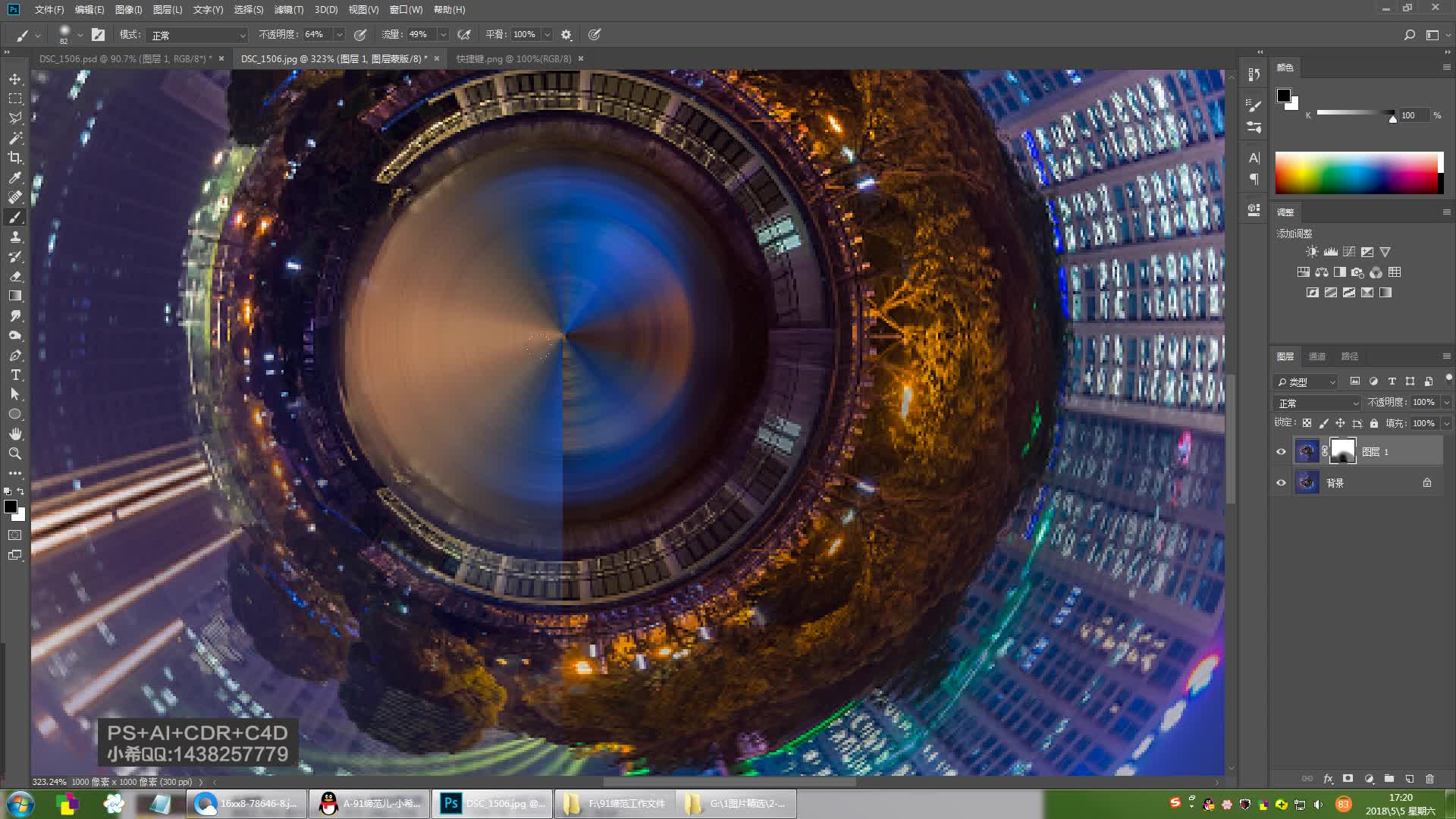The image size is (1456, 819).
Task: Select the Zoom tool
Action: [x=15, y=453]
